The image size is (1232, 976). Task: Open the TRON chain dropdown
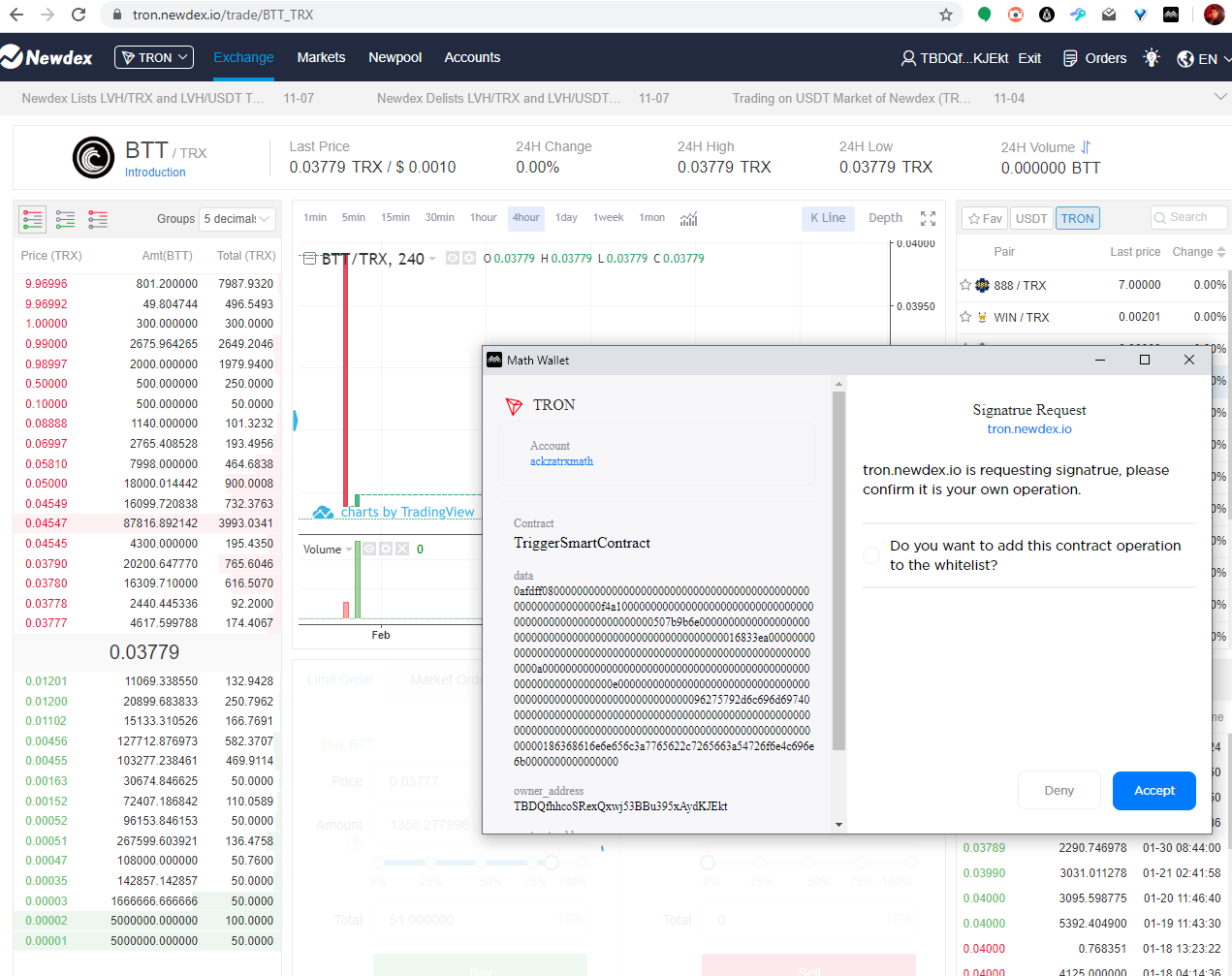click(154, 57)
